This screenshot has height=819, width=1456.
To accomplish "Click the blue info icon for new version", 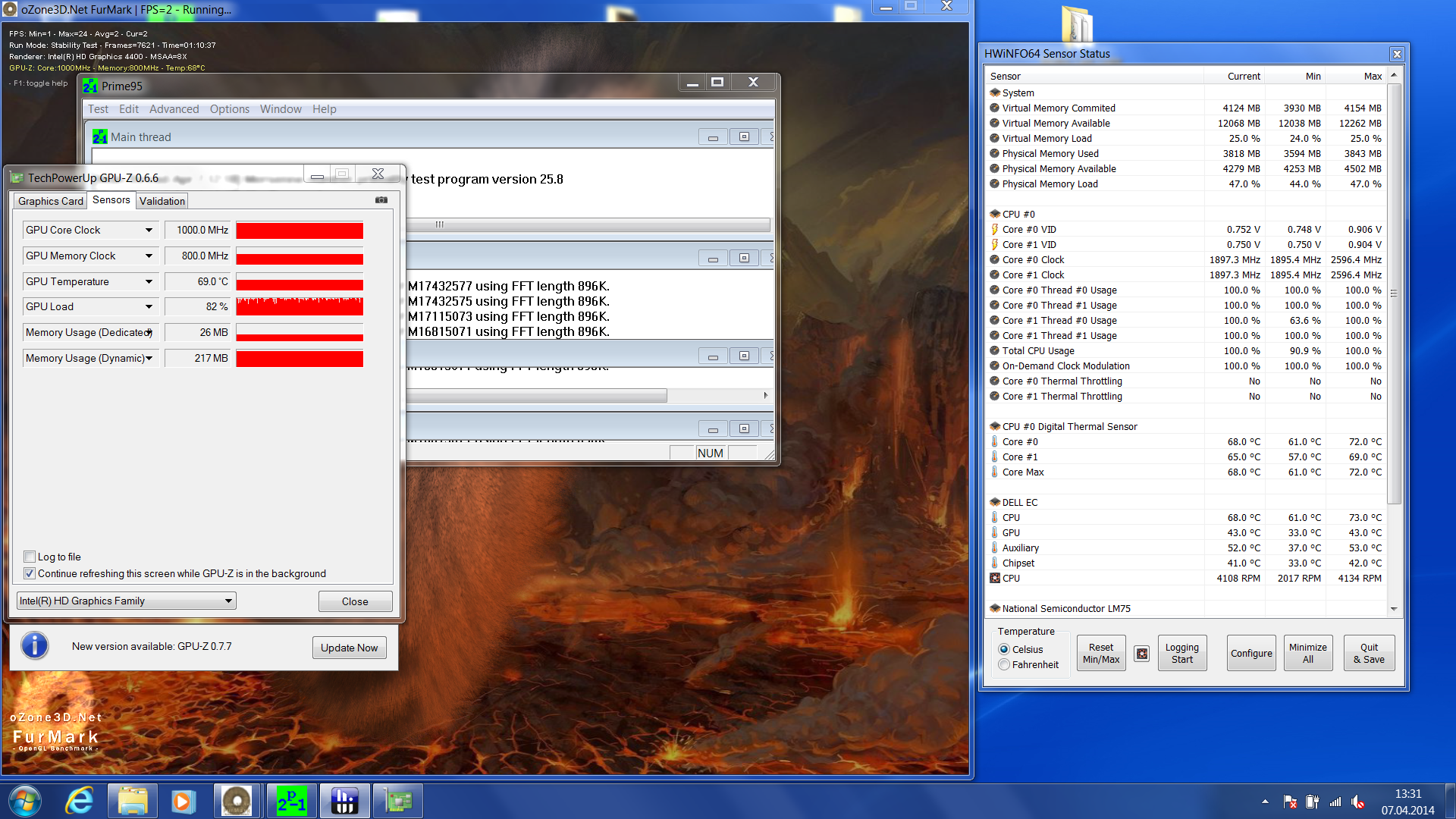I will tap(35, 646).
